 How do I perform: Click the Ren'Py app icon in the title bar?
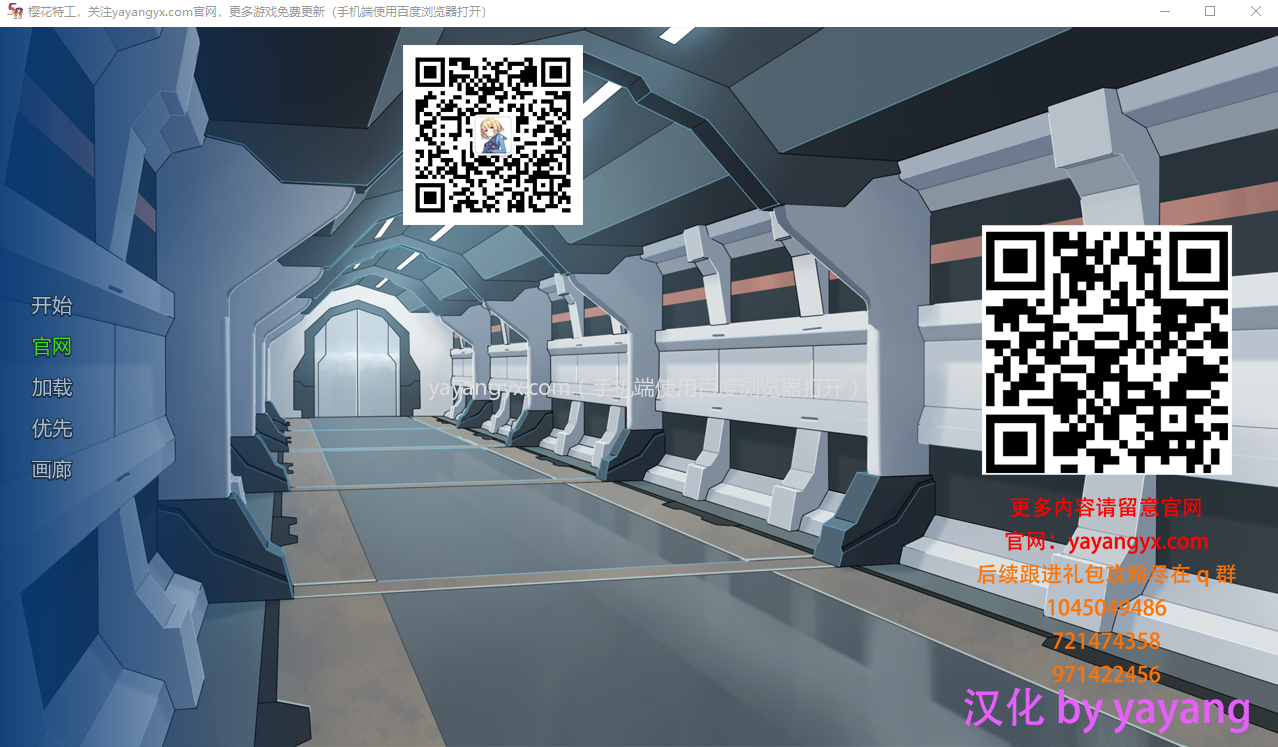click(15, 12)
